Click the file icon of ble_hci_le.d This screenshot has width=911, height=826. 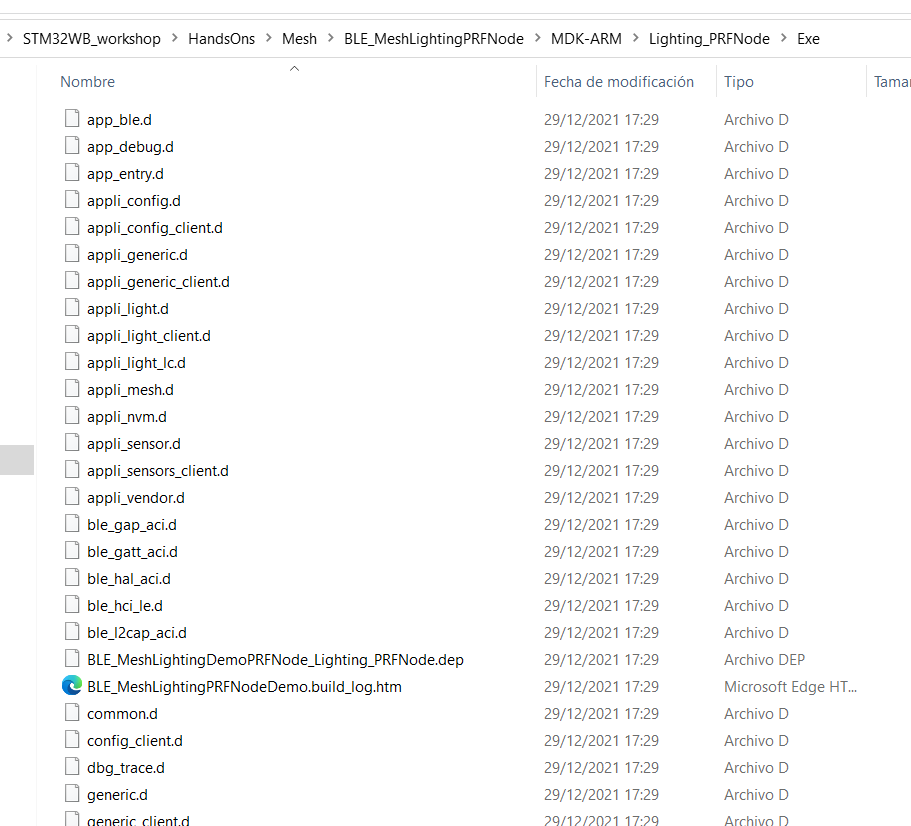(71, 605)
